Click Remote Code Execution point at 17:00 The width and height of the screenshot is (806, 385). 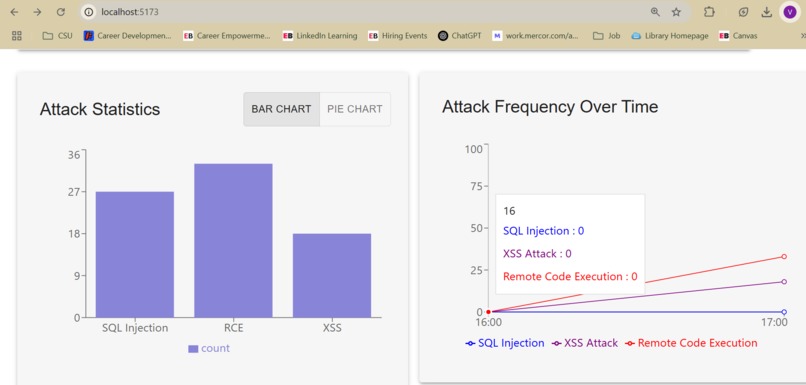[x=784, y=256]
